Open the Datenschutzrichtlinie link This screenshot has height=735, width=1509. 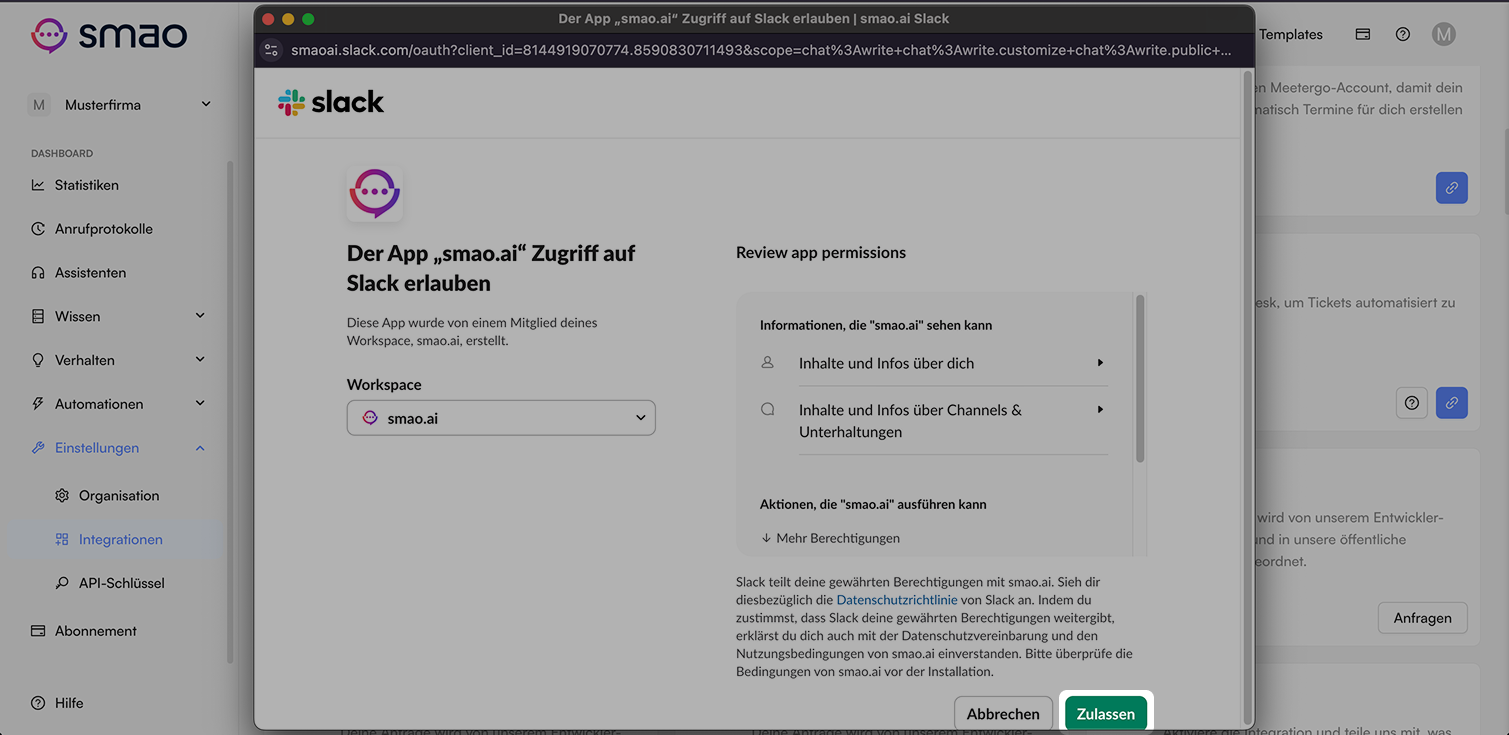[x=897, y=600]
